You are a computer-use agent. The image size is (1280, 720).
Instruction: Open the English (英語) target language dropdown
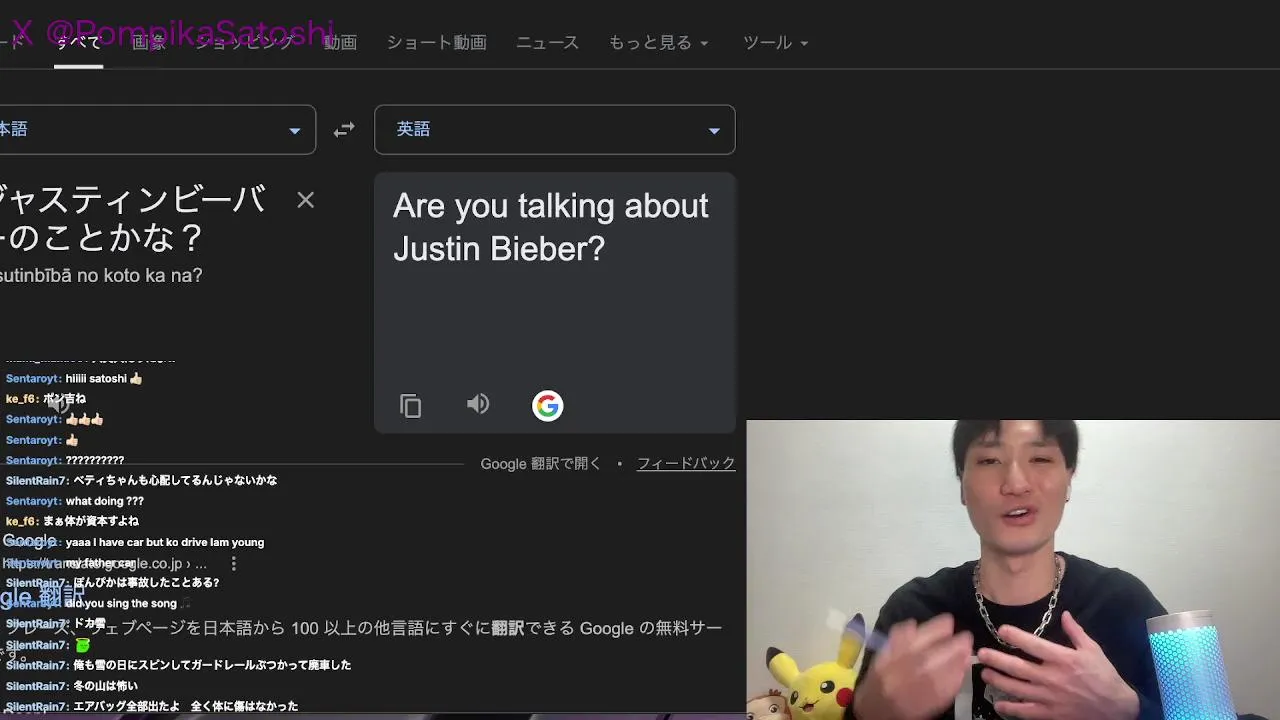point(555,130)
